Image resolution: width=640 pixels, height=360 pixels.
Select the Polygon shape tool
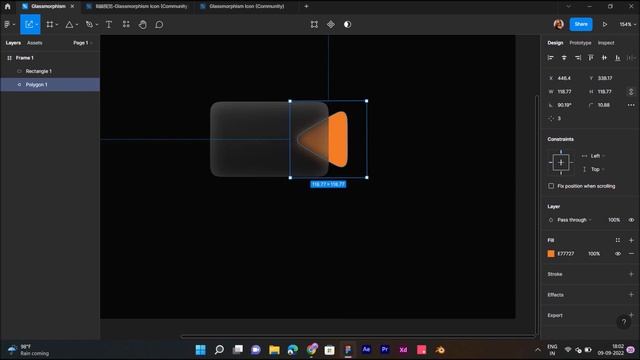point(69,24)
